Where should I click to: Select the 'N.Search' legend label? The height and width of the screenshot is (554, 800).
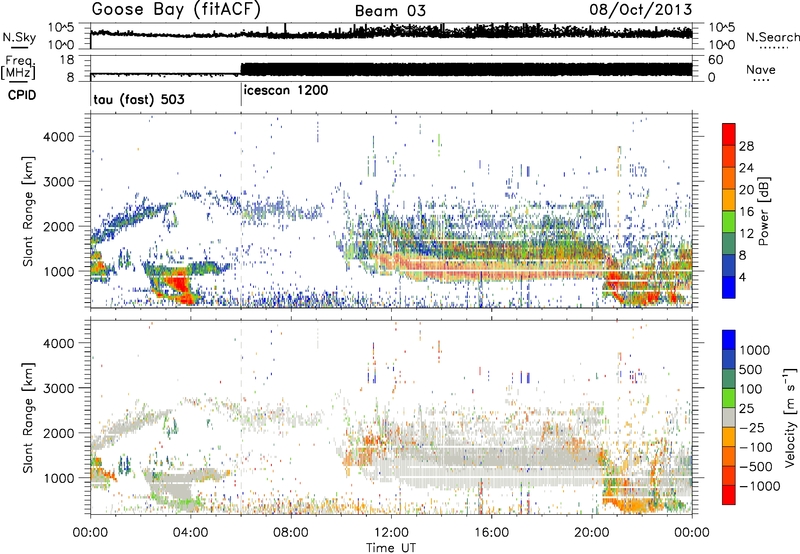772,37
